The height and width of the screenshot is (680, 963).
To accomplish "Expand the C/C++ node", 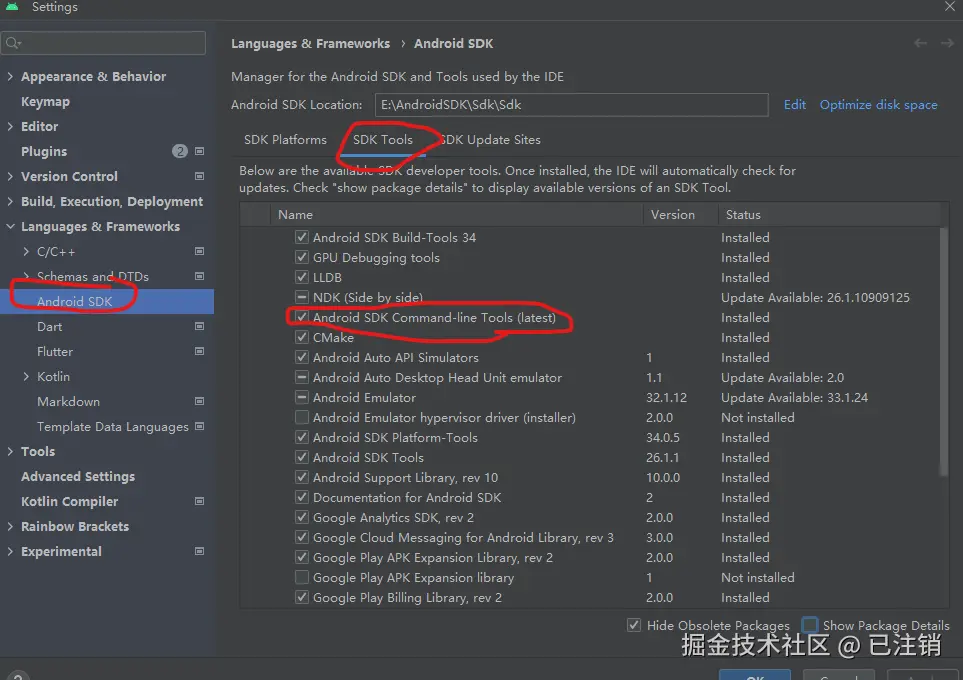I will click(x=26, y=251).
